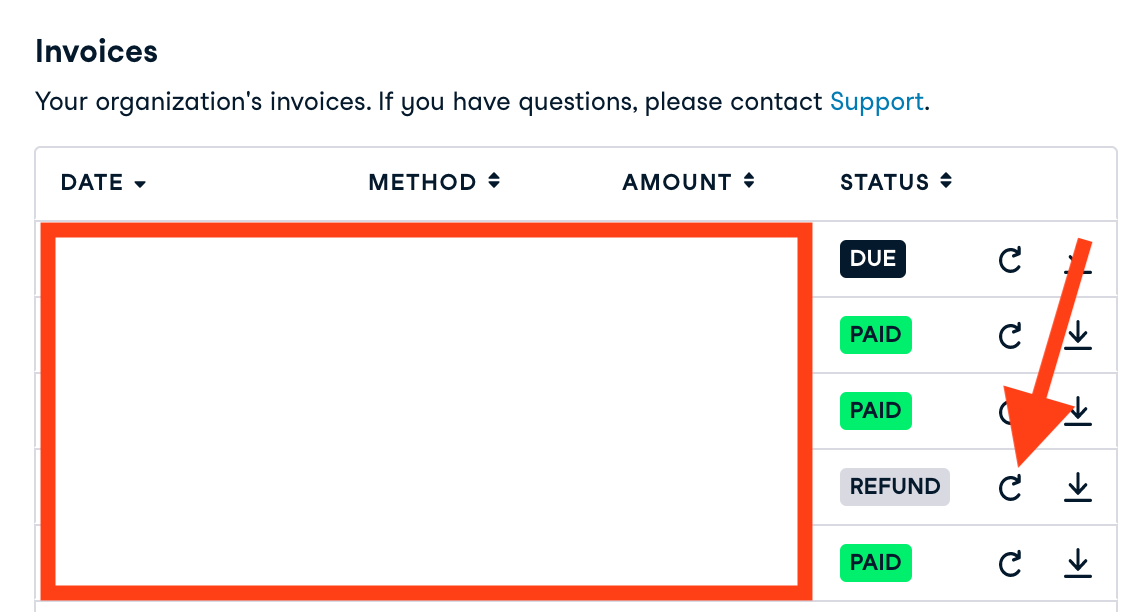Click the REFUND status badge
The height and width of the screenshot is (612, 1144).
(x=894, y=487)
